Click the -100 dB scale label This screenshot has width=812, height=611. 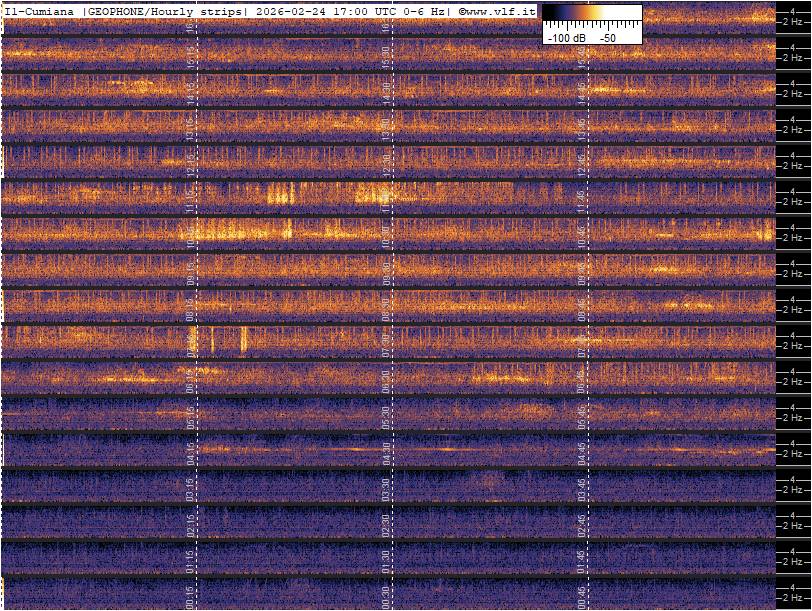coord(566,37)
